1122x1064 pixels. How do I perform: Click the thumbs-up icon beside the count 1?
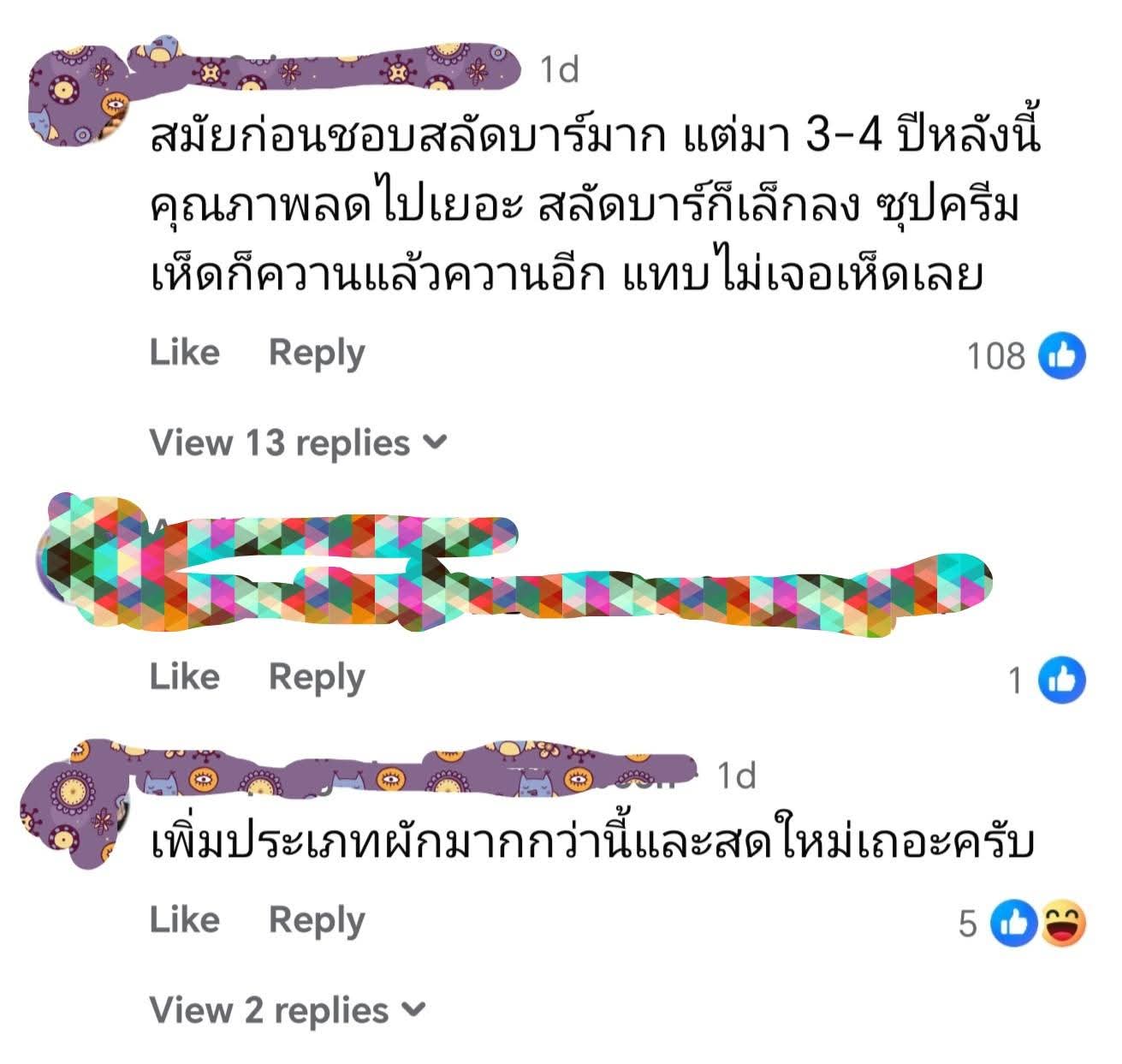coord(1061,680)
